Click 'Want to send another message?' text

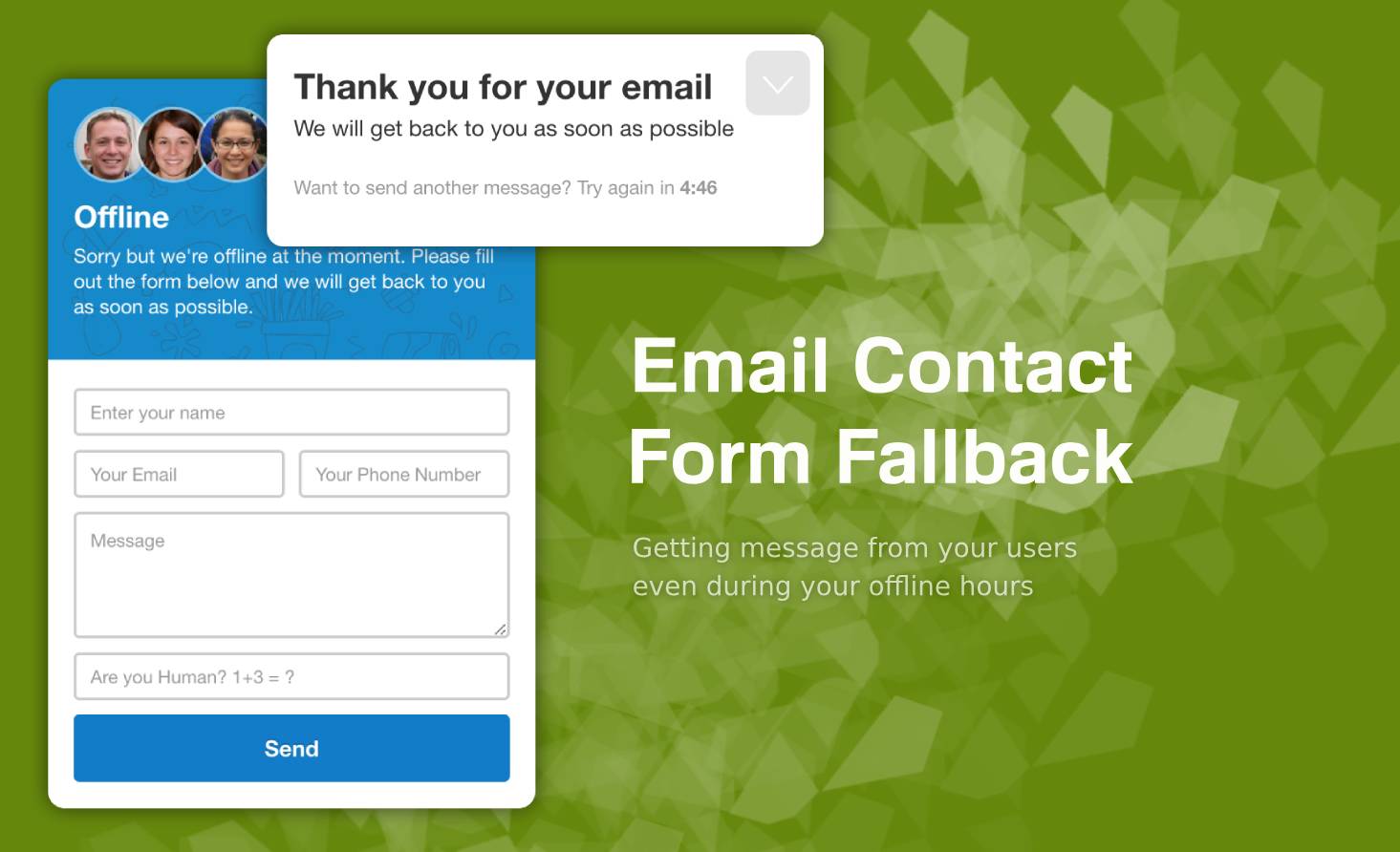coord(432,188)
